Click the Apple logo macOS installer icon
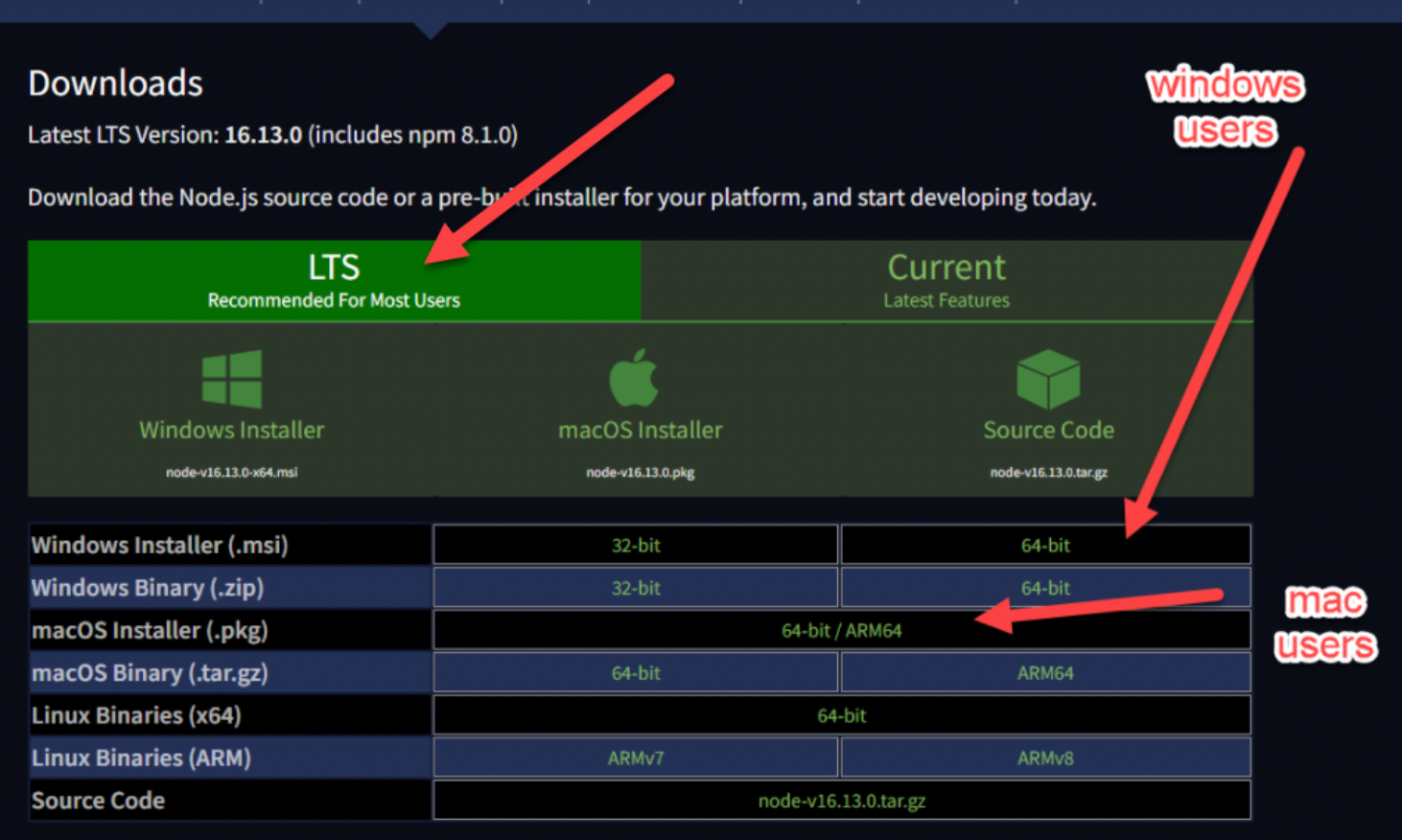1402x840 pixels. tap(634, 378)
